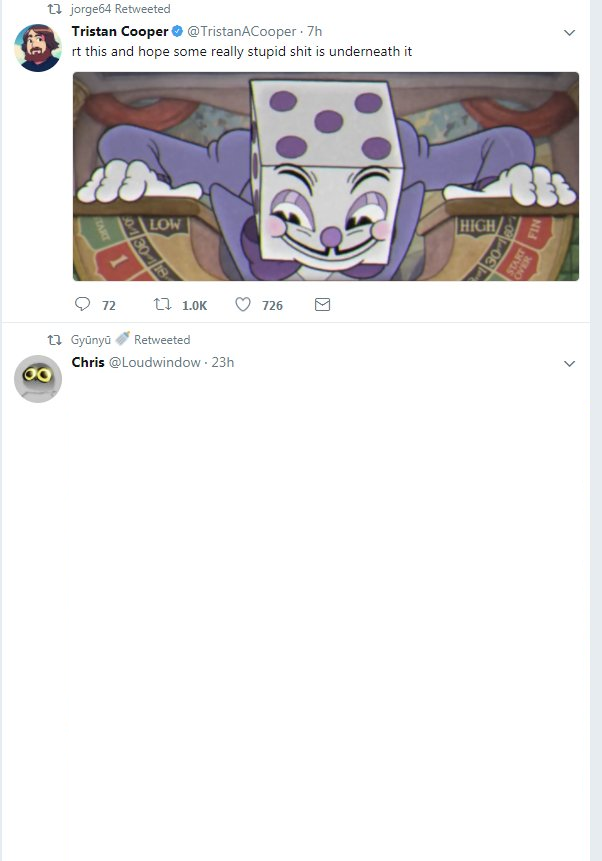The image size is (602, 861).
Task: Open Tristan Cooper's profile avatar
Action: click(38, 48)
